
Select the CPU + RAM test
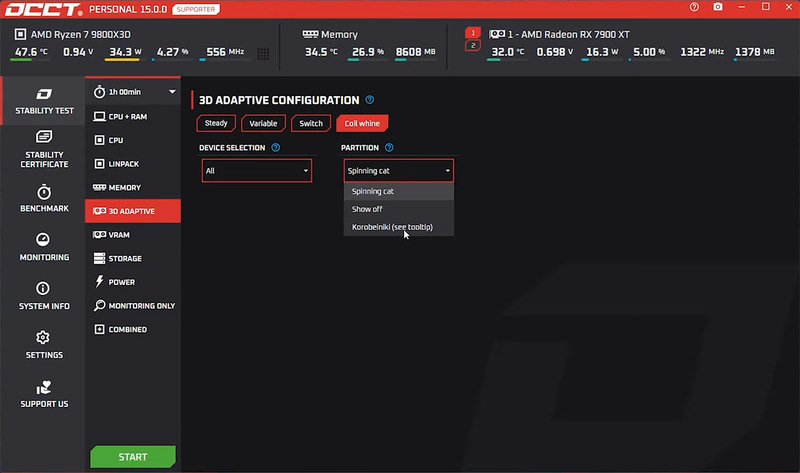click(x=133, y=116)
